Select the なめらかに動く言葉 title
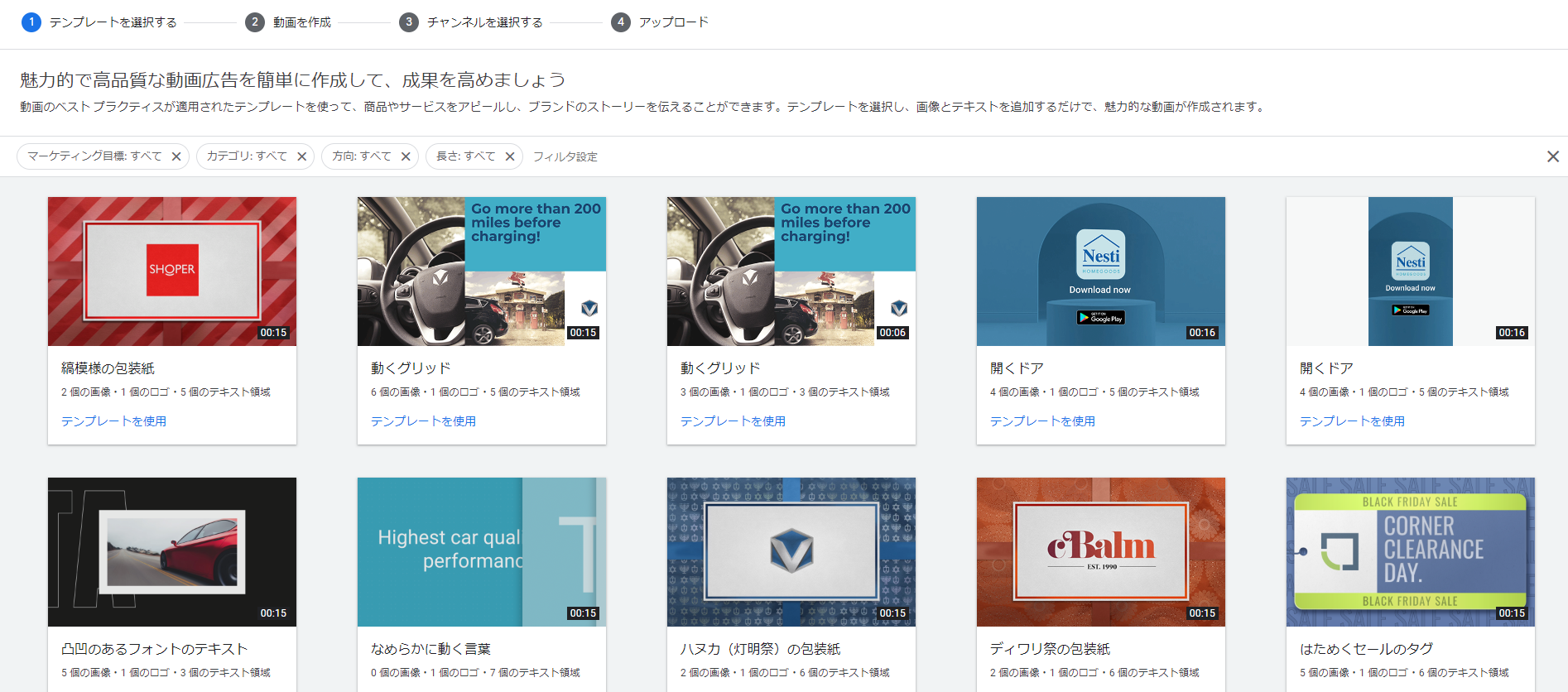 (x=430, y=649)
